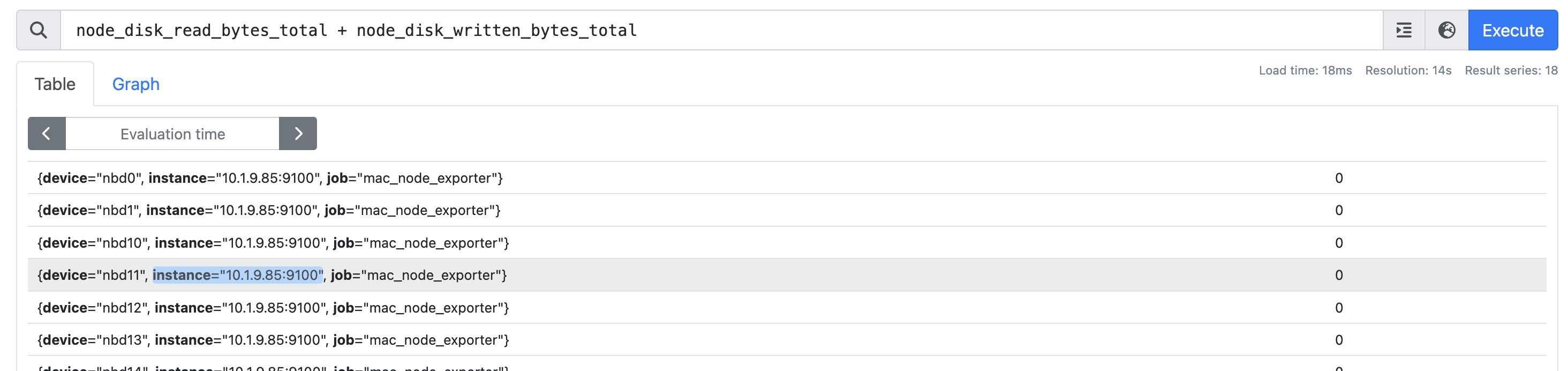
Task: Click the value 0 in nbd0 row
Action: tap(1338, 178)
